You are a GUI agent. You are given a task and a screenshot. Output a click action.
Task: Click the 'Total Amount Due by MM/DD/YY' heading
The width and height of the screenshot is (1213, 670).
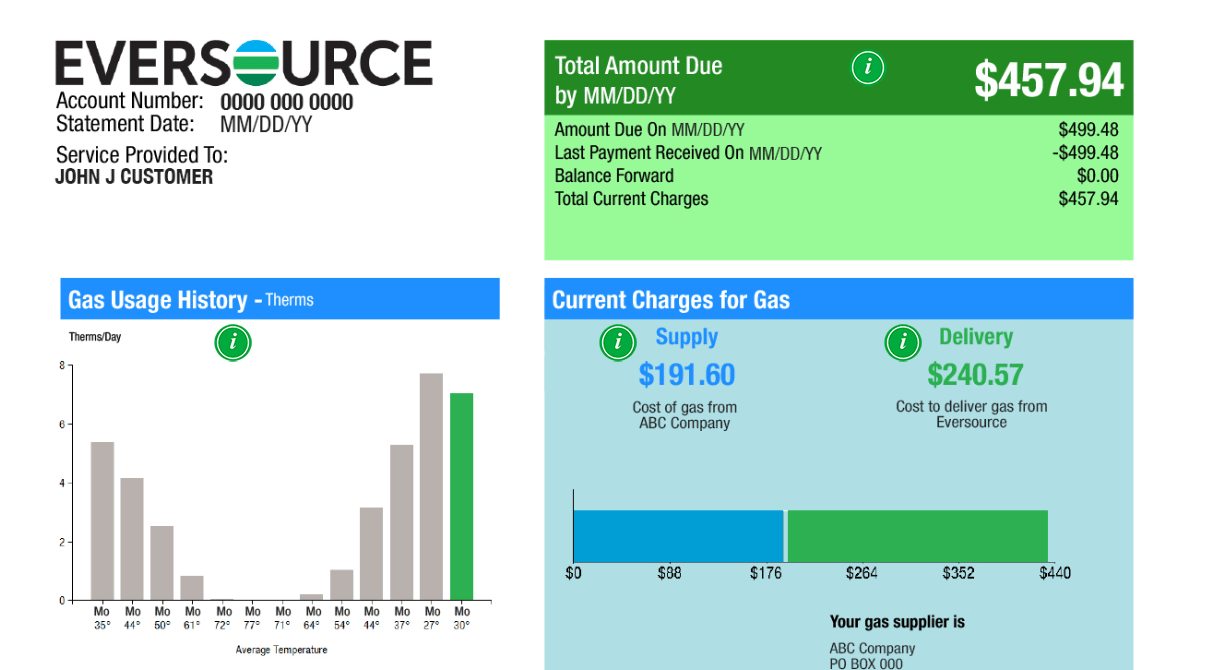coord(638,80)
